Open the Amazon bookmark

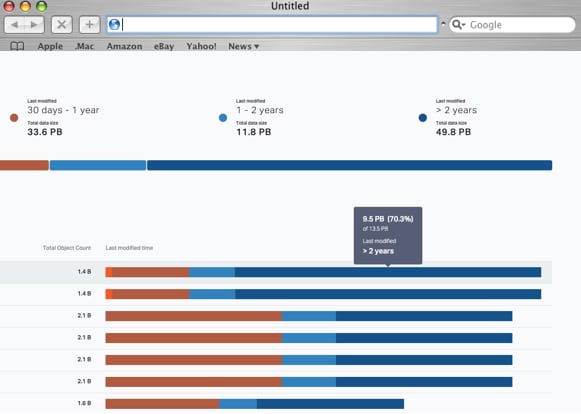[x=124, y=46]
